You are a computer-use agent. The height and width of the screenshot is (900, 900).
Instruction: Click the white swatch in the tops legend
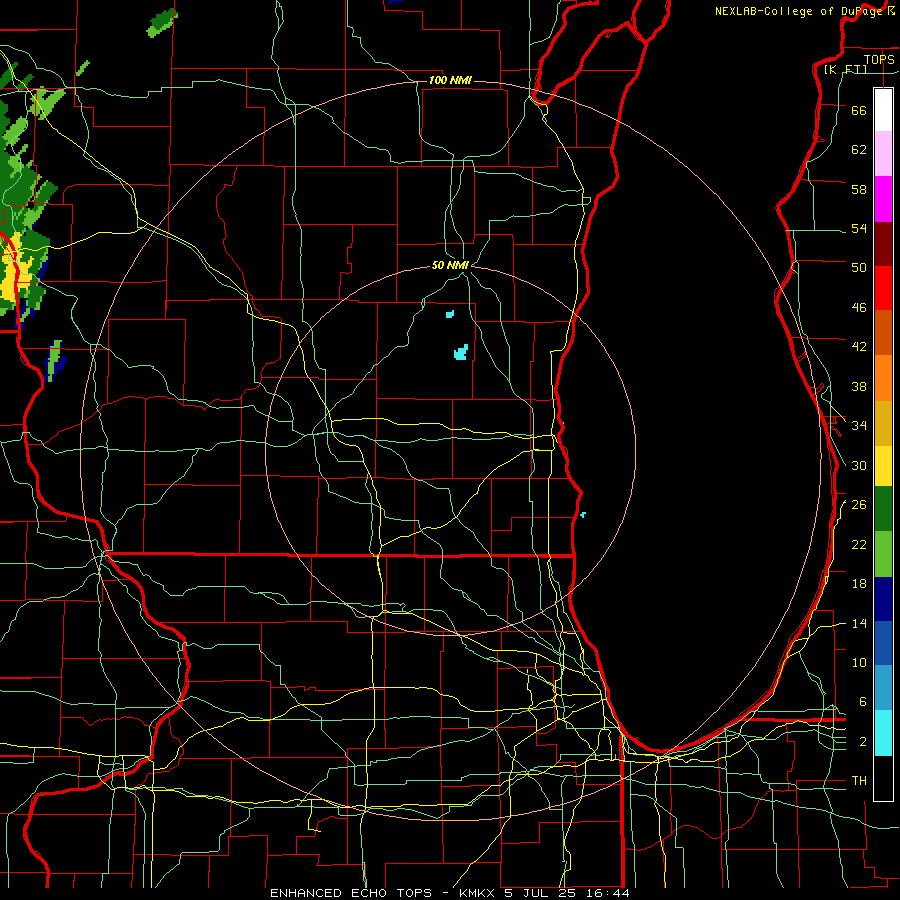(x=883, y=110)
